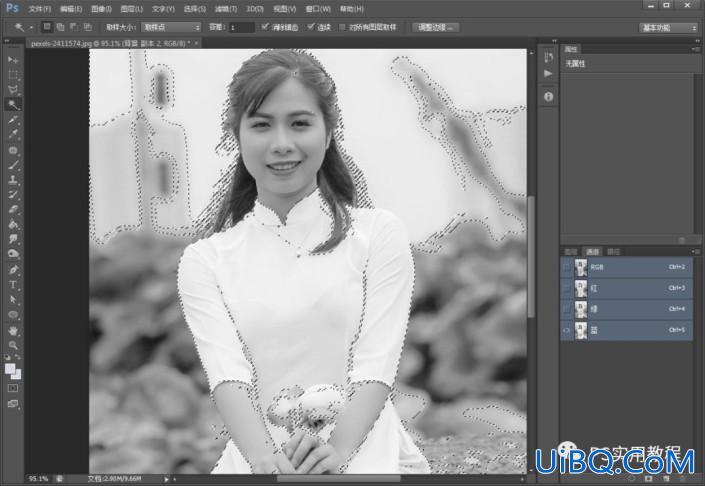Open the Filter (滤镜) menu
This screenshot has height=486, width=705.
[226, 9]
